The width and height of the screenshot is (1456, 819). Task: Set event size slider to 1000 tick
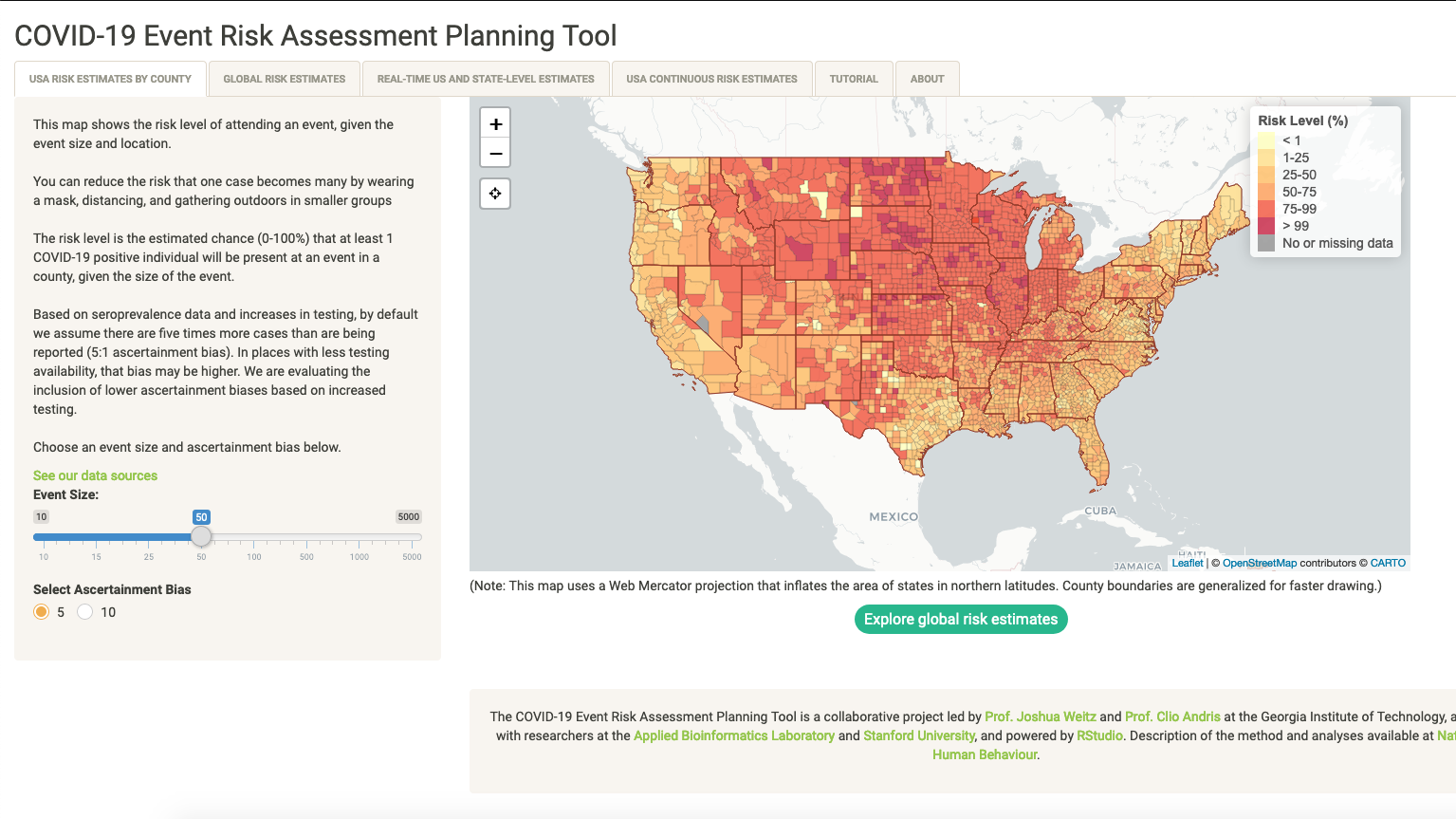[x=359, y=537]
